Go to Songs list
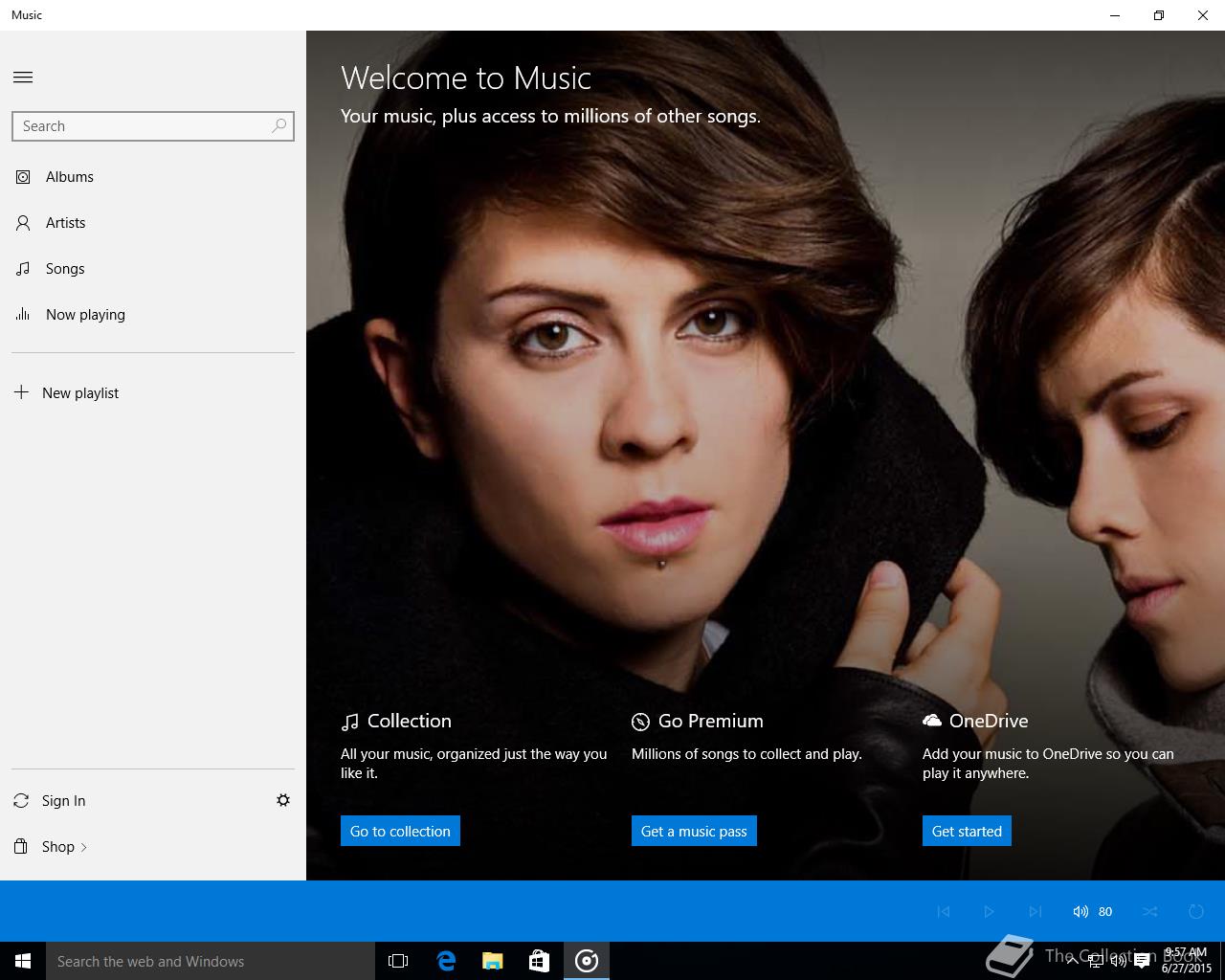The image size is (1225, 980). coord(64,269)
